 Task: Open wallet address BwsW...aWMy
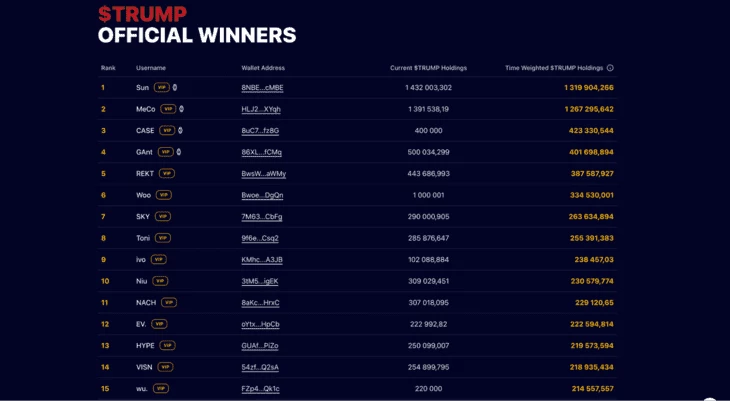pyautogui.click(x=264, y=174)
